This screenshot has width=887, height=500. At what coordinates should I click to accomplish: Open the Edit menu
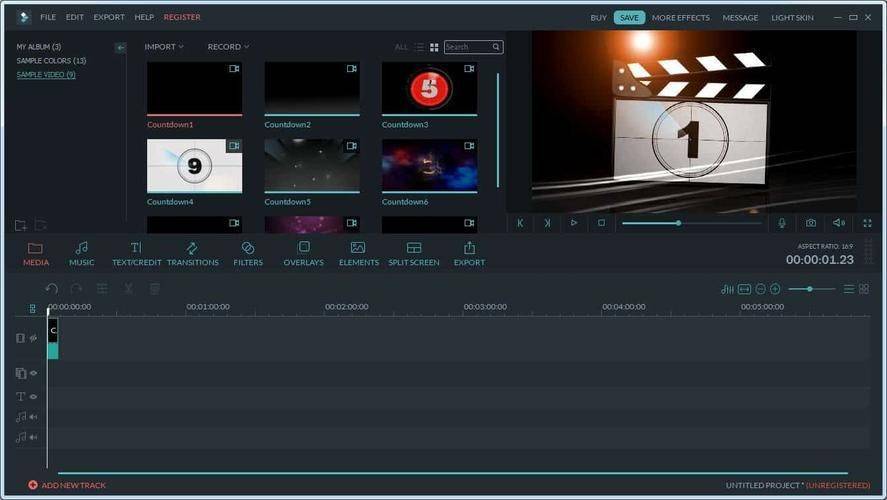(x=75, y=17)
